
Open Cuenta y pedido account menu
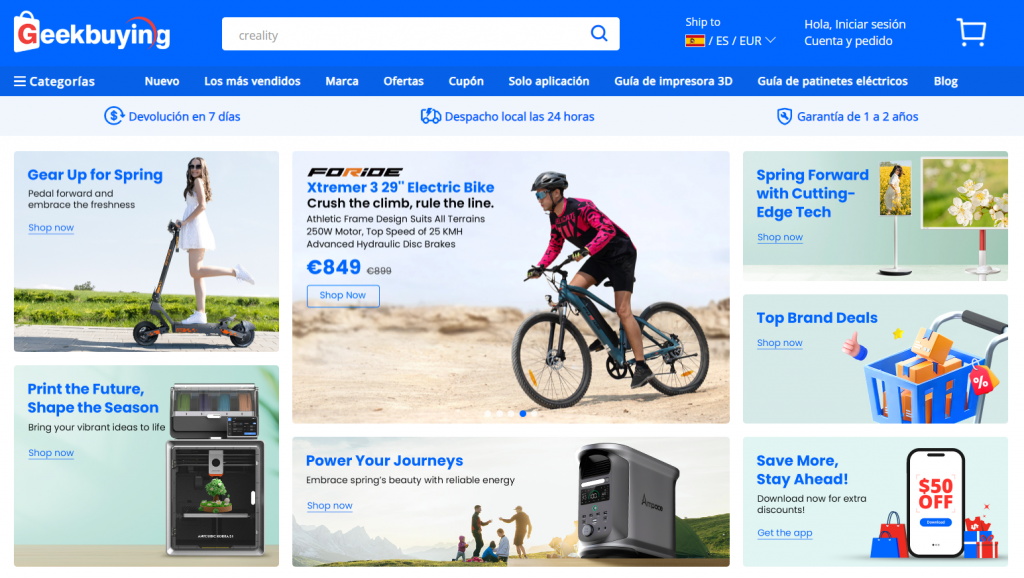848,41
